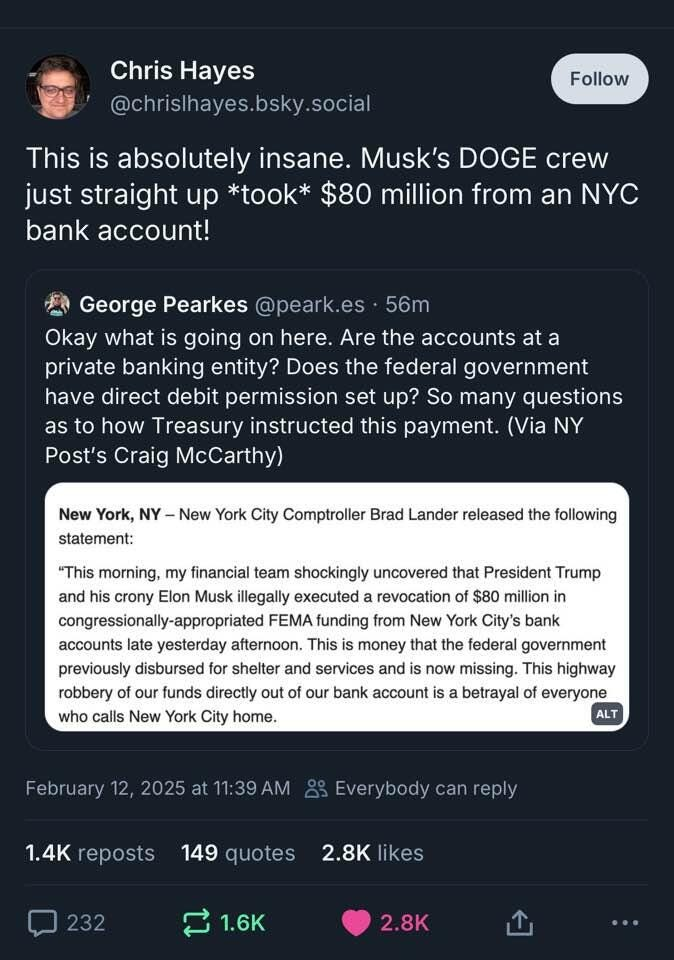The image size is (674, 960).
Task: Open Chris Hayes profile avatar
Action: (x=58, y=87)
